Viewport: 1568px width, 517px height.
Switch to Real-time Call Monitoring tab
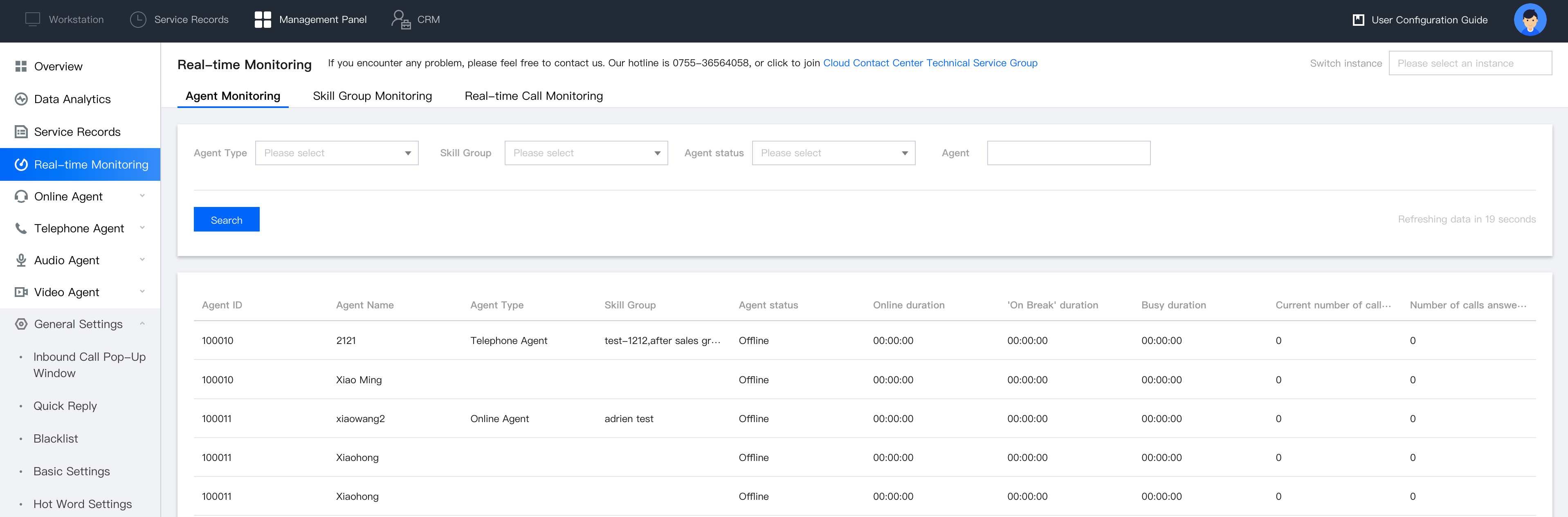pos(533,96)
